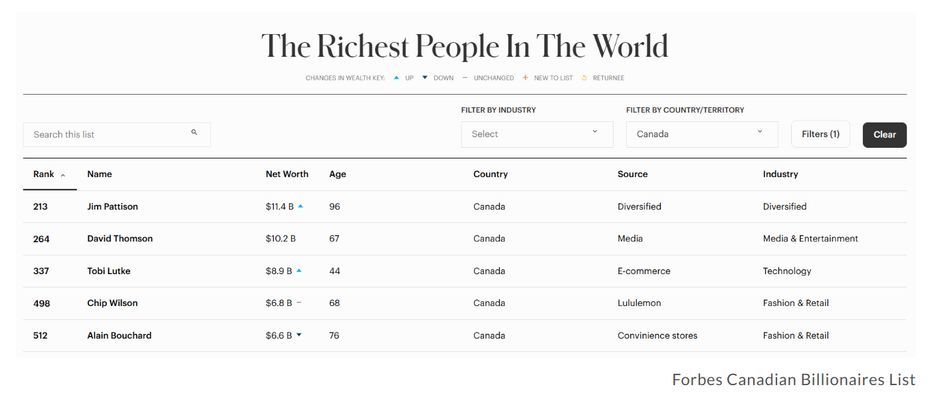The height and width of the screenshot is (396, 938).
Task: Select the Chip Wilson table row
Action: (x=465, y=303)
